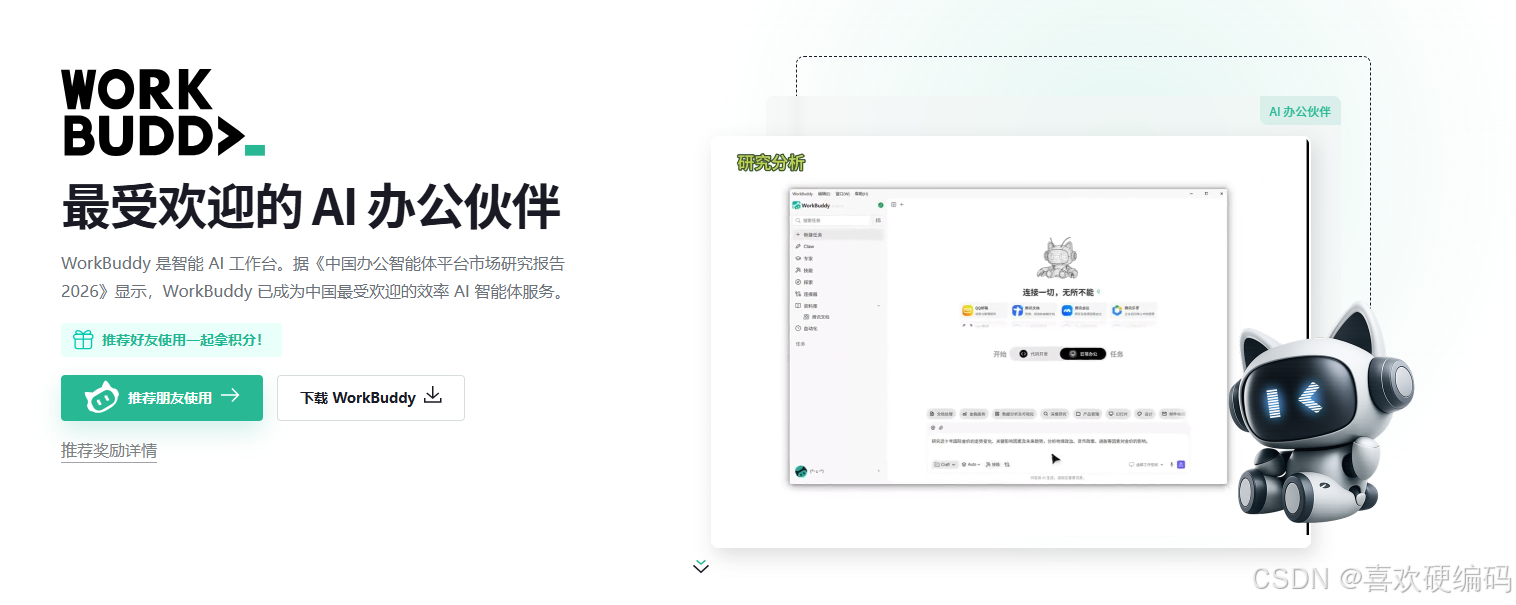Open the WorkBuddy menu in the preview menu bar

tap(802, 194)
